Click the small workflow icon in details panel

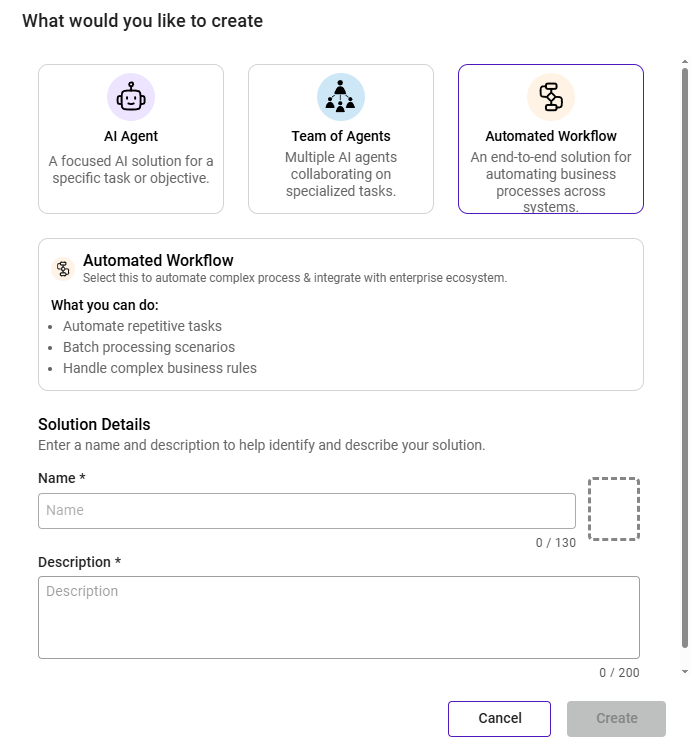point(63,268)
